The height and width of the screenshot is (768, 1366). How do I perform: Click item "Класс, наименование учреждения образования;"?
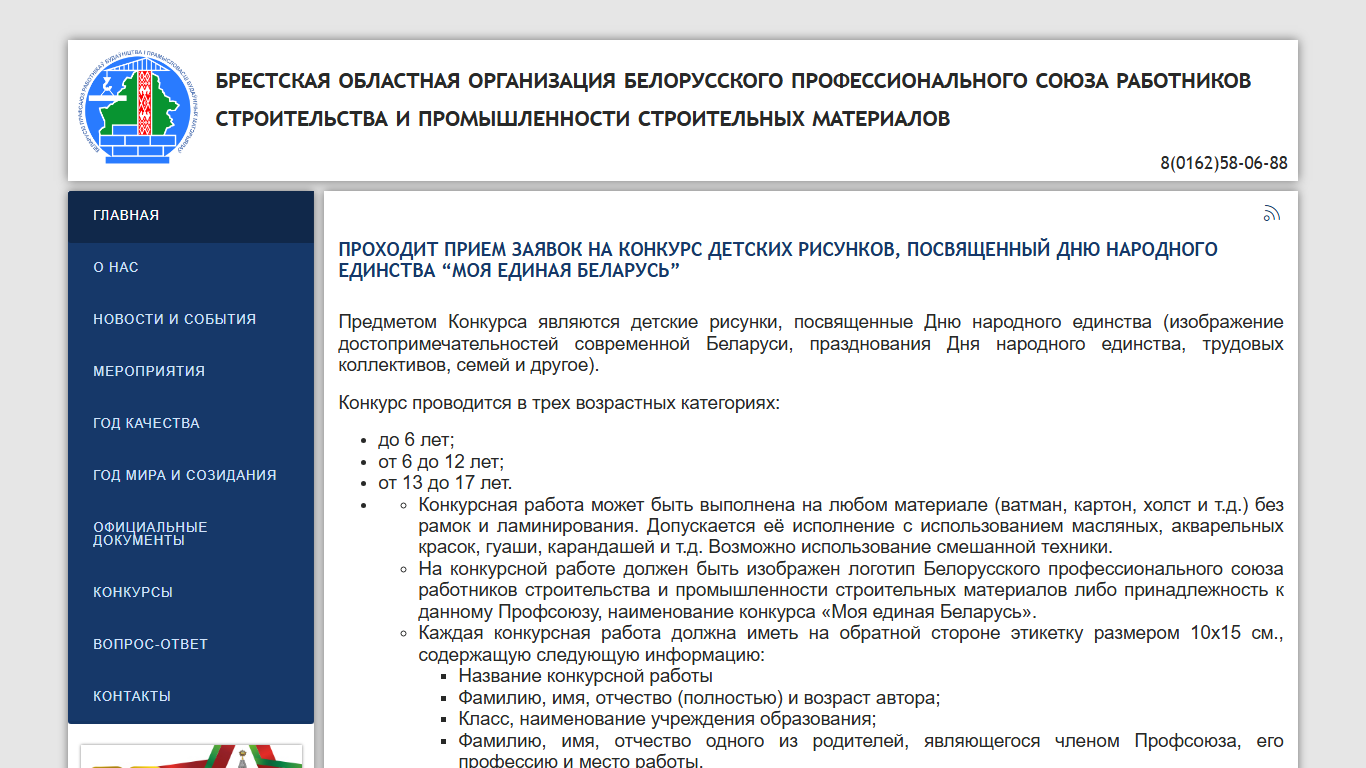click(667, 719)
